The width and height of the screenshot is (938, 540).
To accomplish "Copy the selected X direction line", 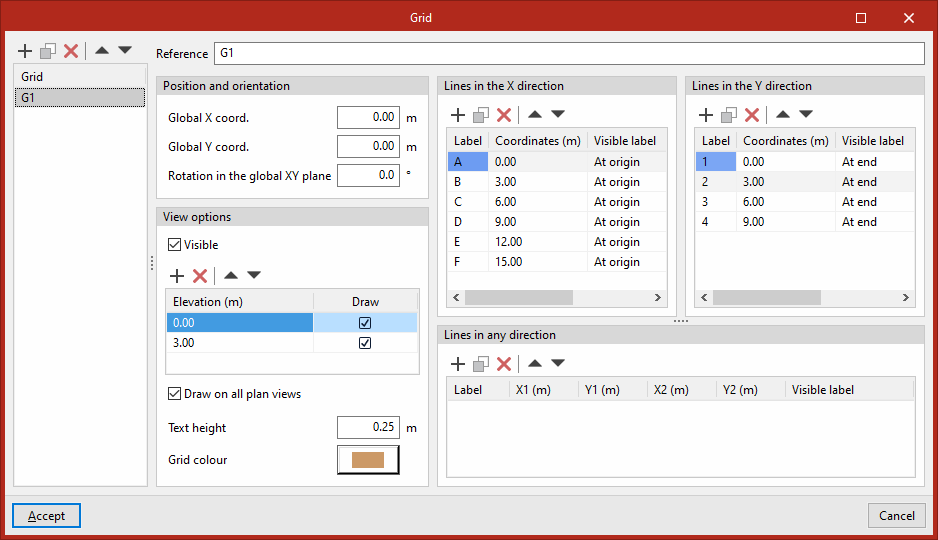I will (x=481, y=114).
